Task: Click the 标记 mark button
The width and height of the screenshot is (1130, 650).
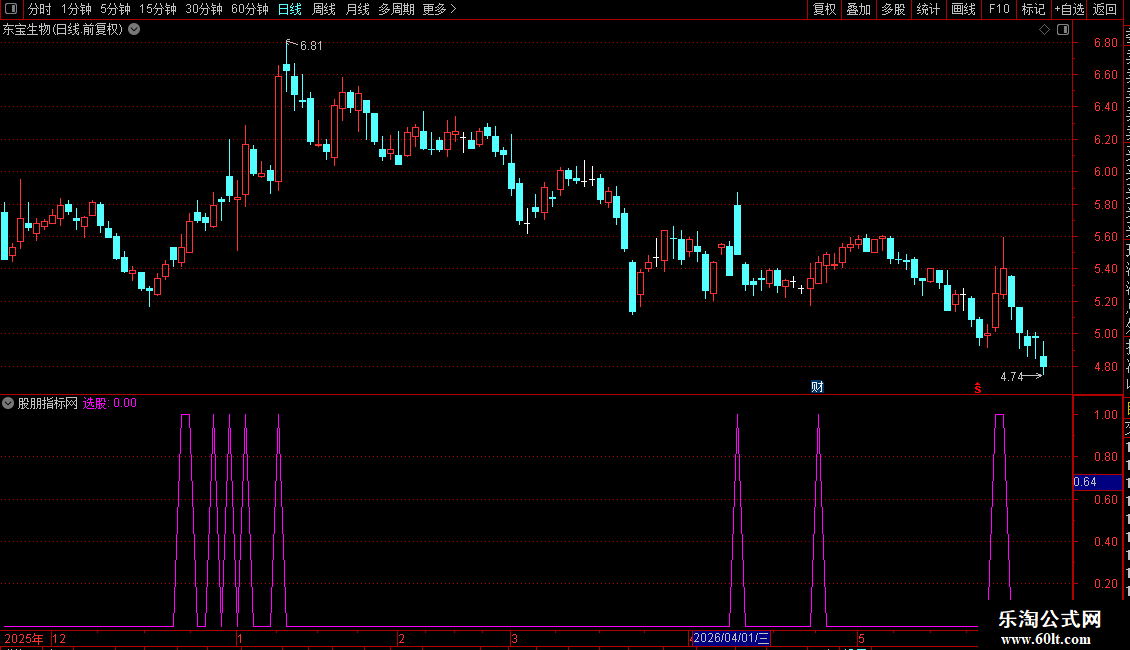Action: (1033, 9)
